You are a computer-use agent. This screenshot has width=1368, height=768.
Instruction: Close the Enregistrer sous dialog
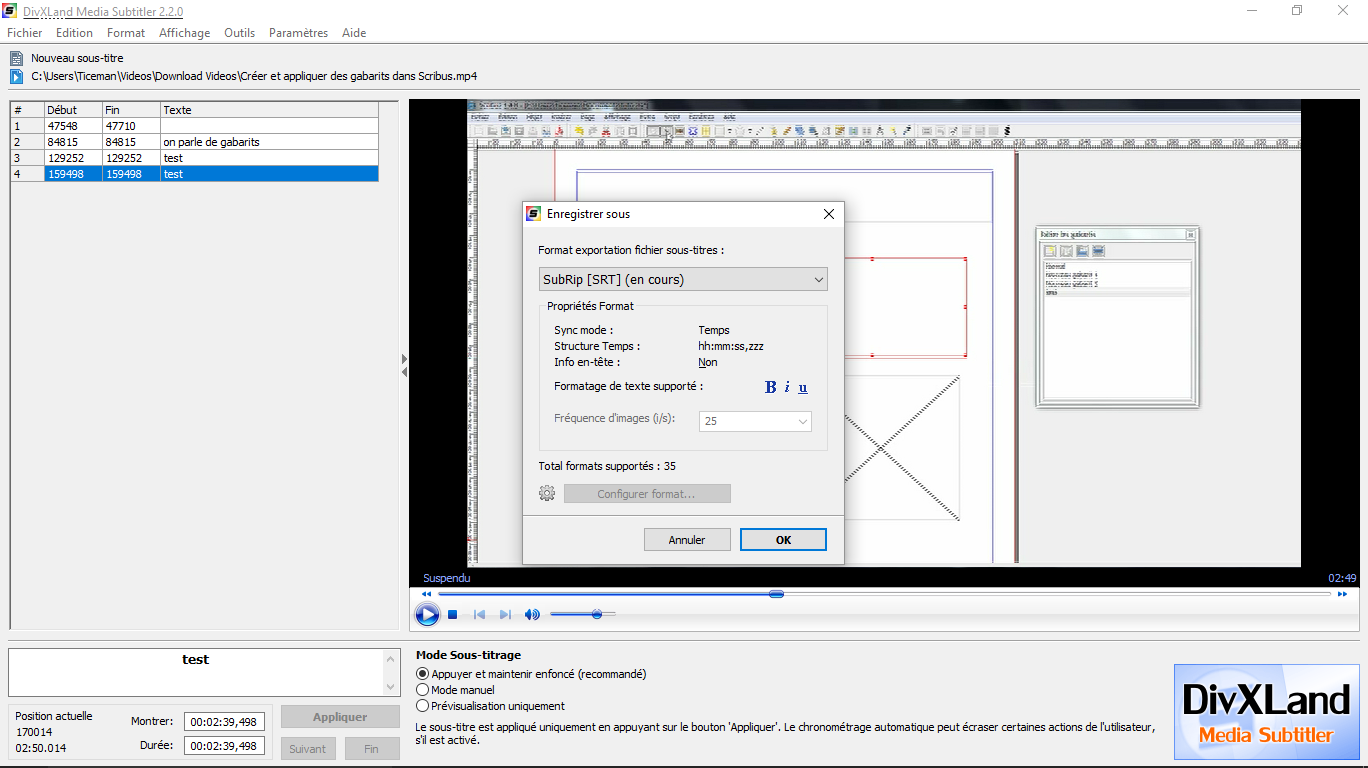(828, 214)
